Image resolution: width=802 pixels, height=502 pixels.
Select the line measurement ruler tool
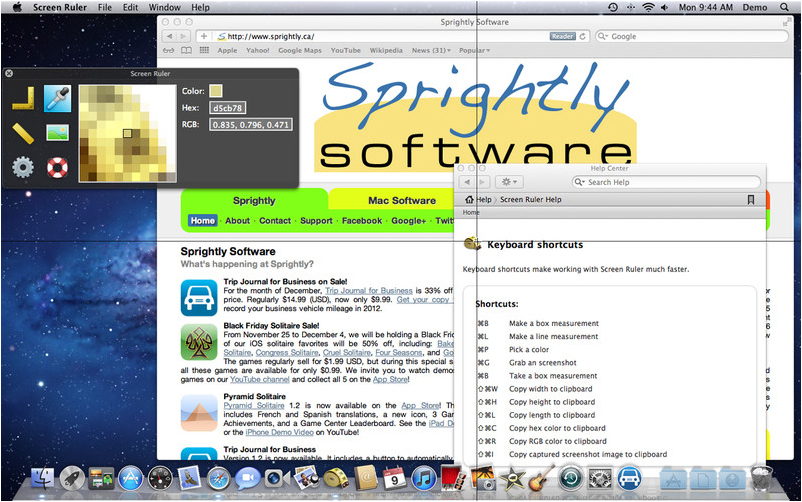coord(23,133)
